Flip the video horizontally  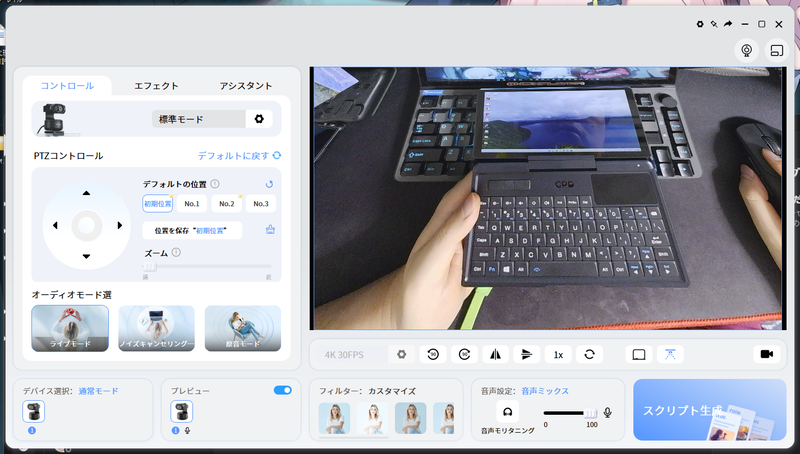(495, 354)
